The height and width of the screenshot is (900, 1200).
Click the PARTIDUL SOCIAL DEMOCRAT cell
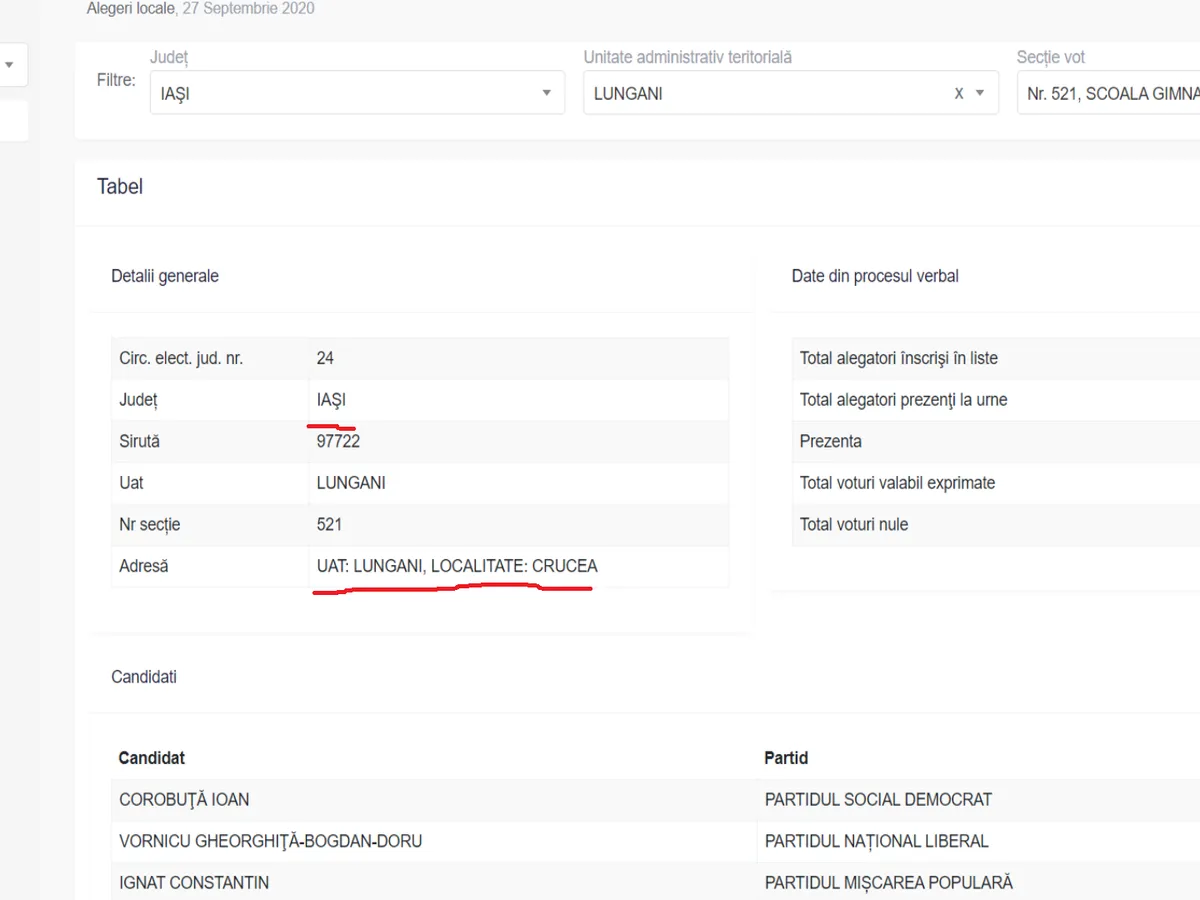click(x=878, y=800)
